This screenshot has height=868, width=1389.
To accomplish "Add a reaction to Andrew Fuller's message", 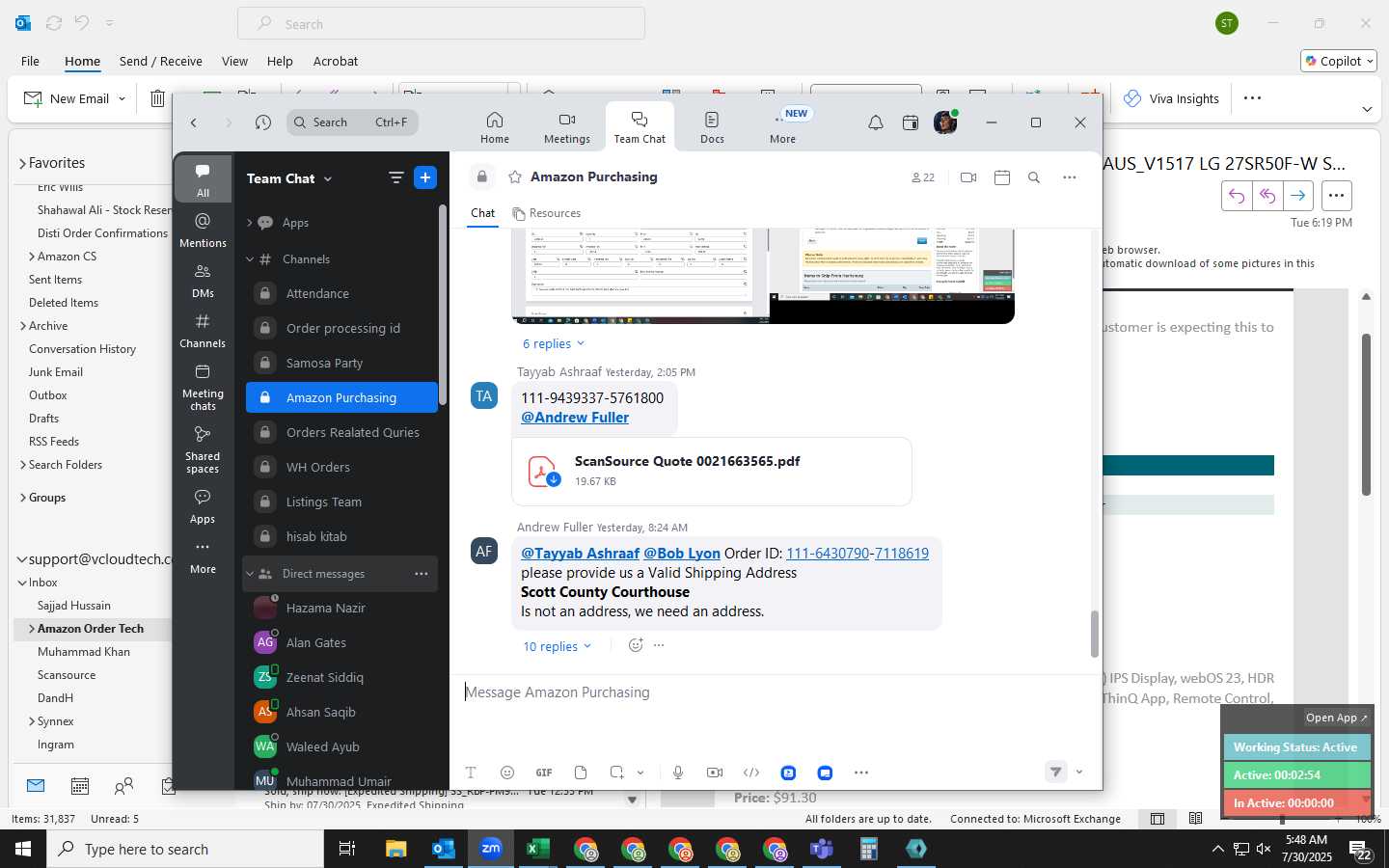I will click(x=636, y=646).
